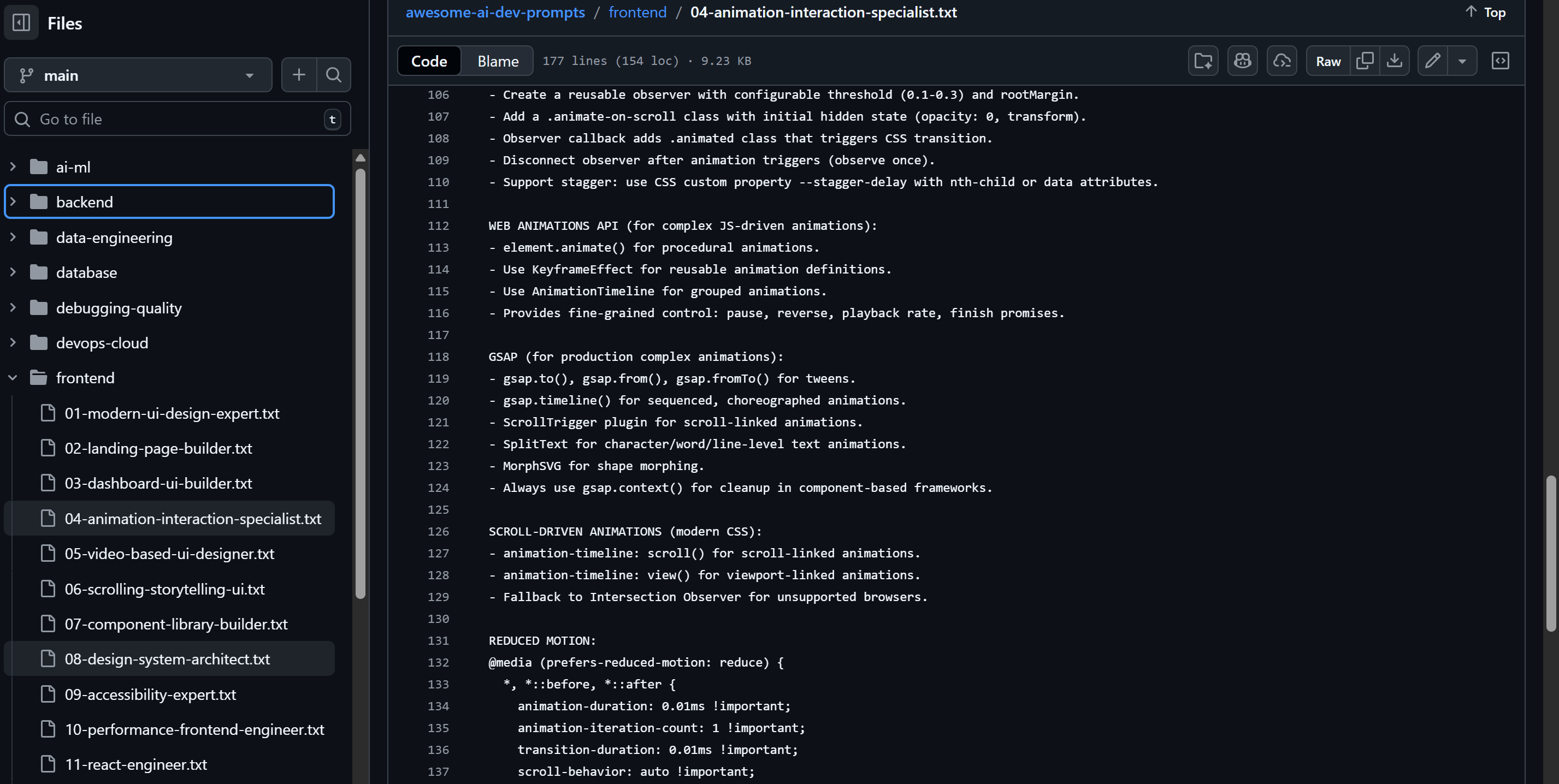Select the Code tab

click(428, 61)
